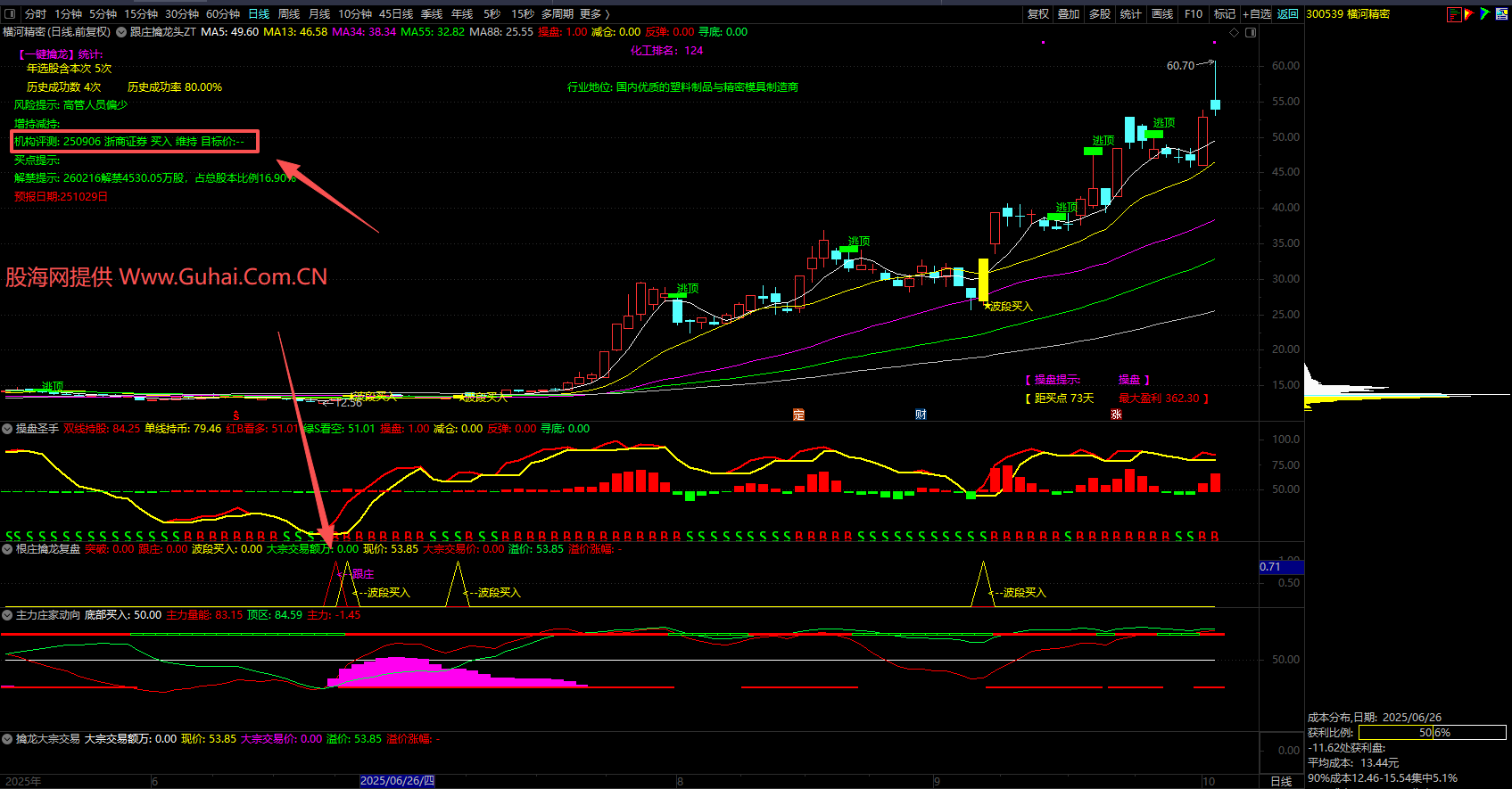Screen dimensions: 1512x789
Task: Click the picture icon at far top right
Action: [x=1500, y=14]
